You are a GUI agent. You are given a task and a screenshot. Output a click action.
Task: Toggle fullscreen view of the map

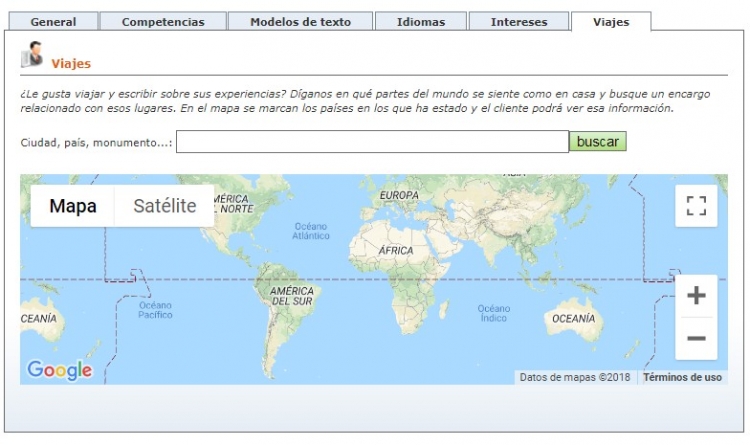click(696, 206)
